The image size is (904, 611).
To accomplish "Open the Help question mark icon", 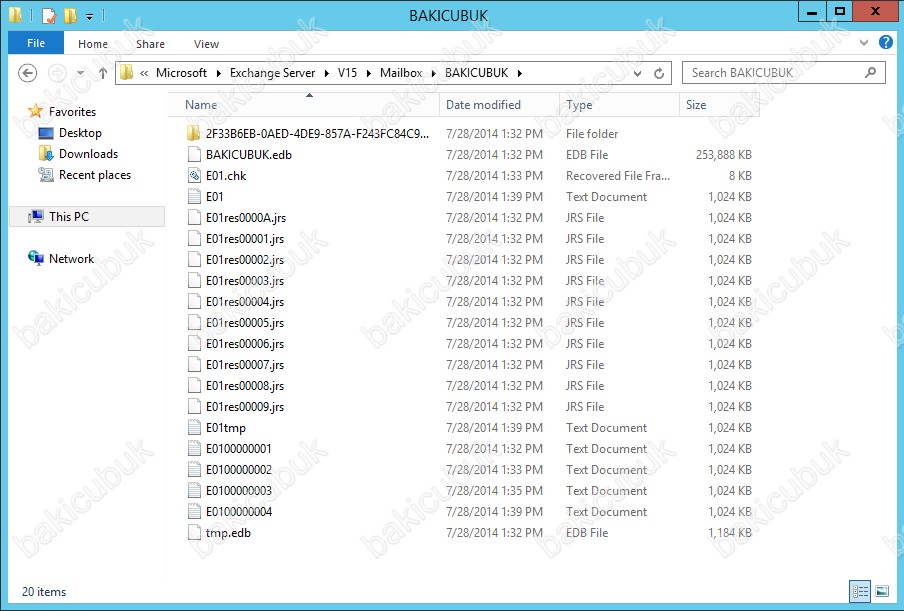I will pyautogui.click(x=886, y=42).
